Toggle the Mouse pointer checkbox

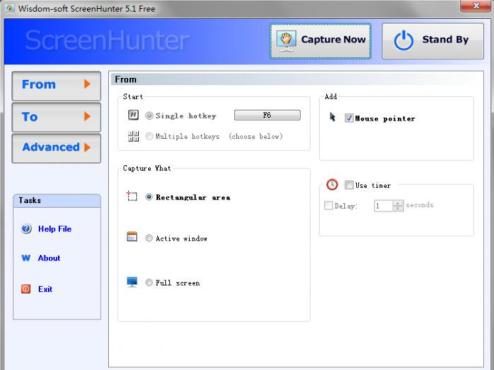(349, 118)
